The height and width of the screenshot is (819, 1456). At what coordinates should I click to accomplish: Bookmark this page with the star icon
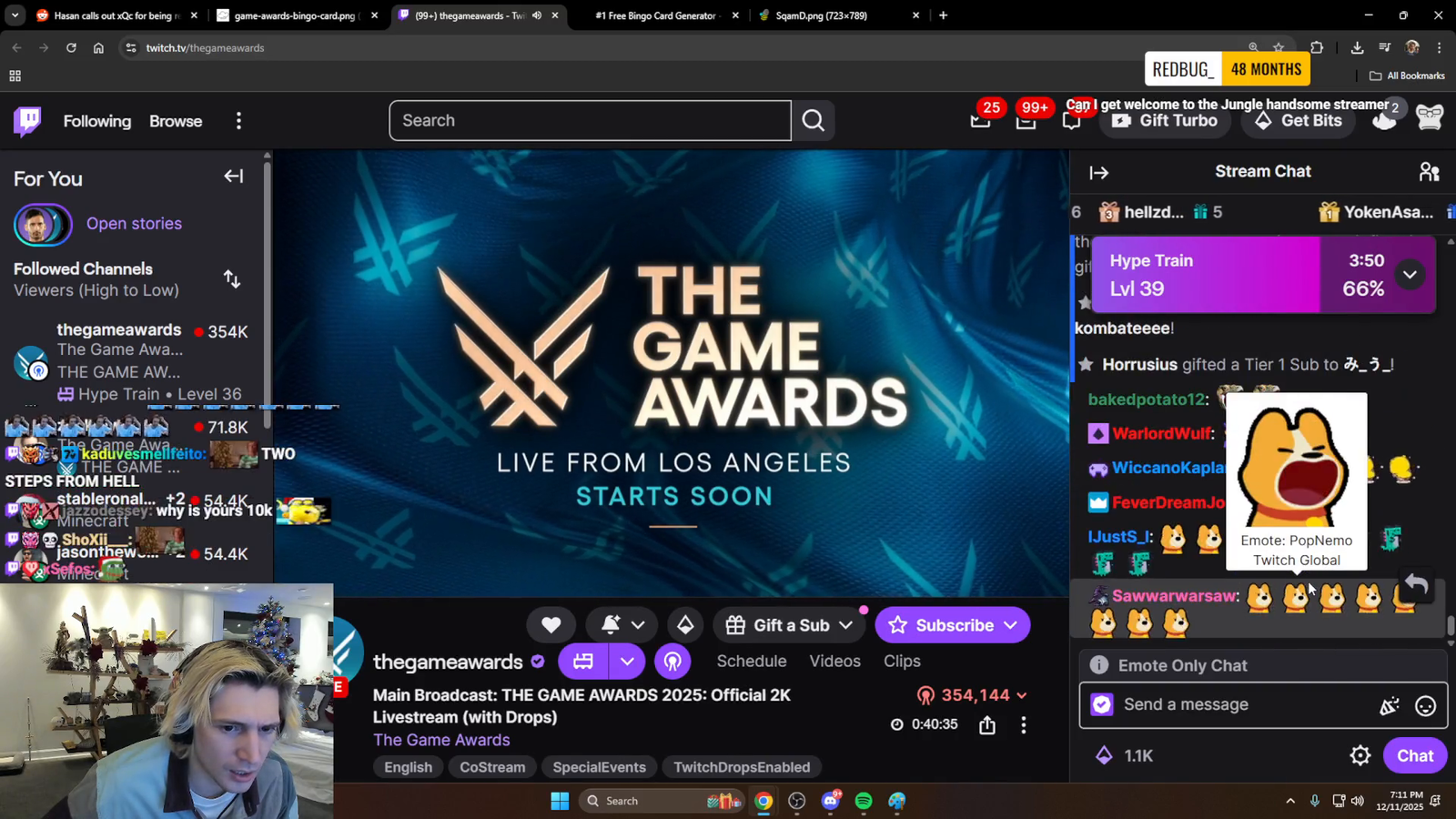click(1279, 47)
